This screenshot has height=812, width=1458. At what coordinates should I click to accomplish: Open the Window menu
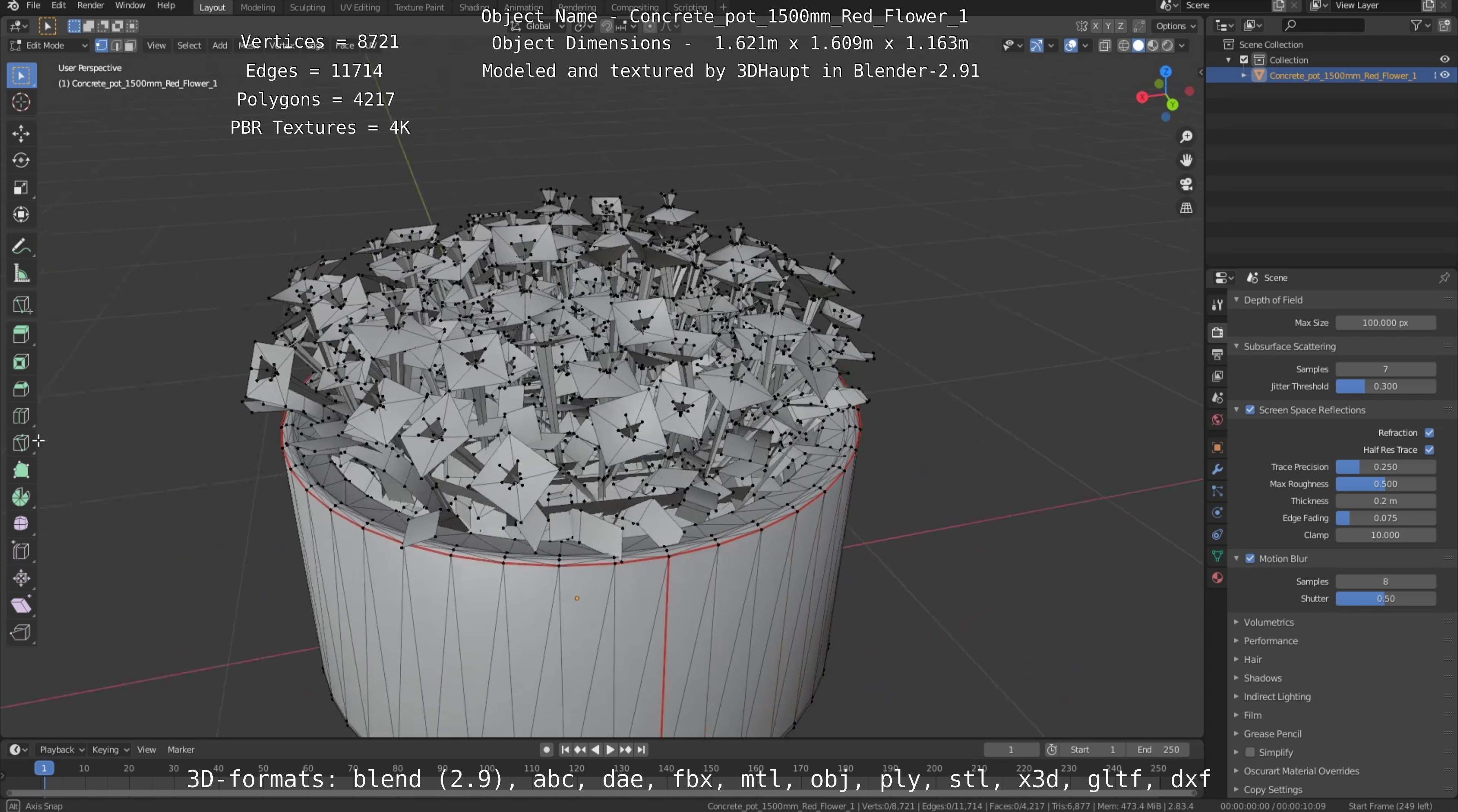tap(130, 6)
